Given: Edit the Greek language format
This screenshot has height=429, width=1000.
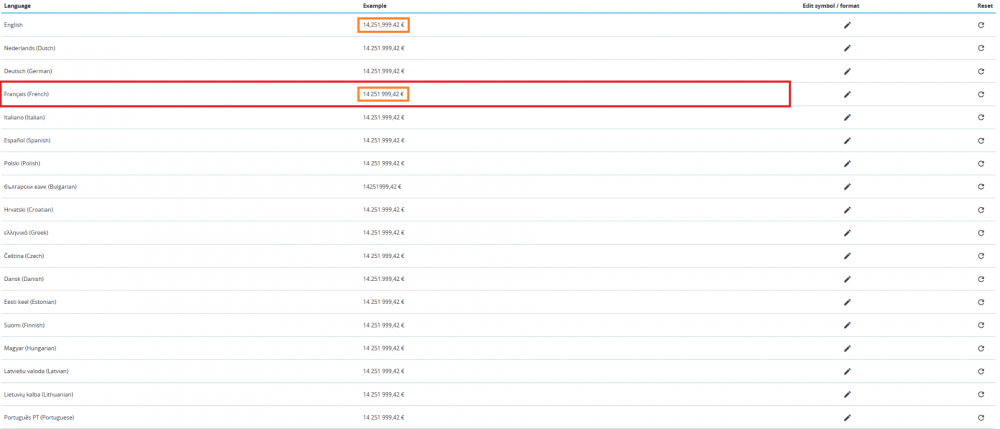Looking at the screenshot, I should (x=847, y=233).
